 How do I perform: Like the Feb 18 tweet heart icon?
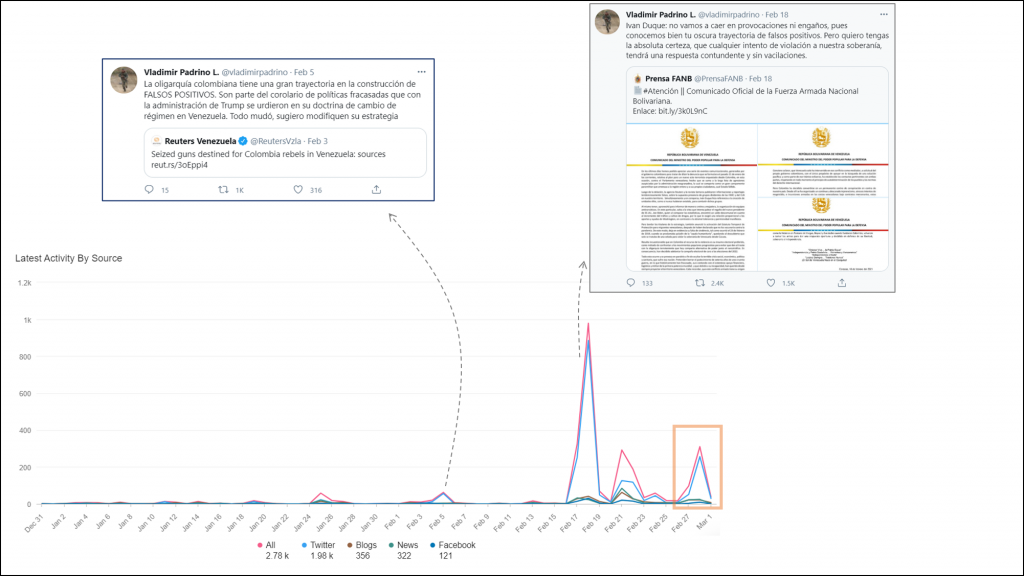[771, 283]
